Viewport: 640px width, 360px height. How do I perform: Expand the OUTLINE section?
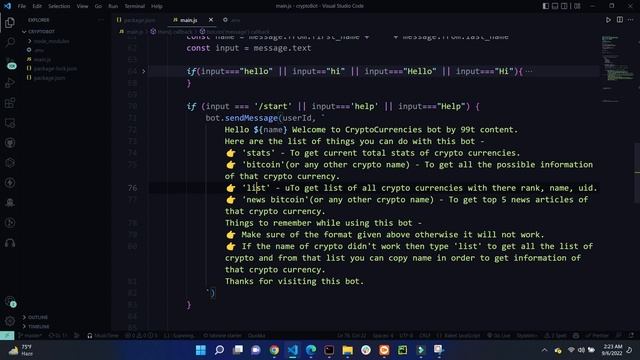[x=35, y=317]
